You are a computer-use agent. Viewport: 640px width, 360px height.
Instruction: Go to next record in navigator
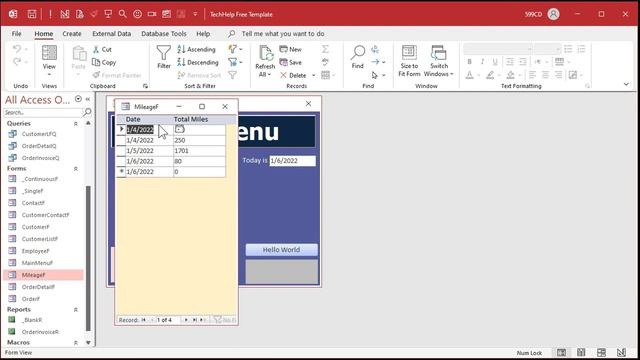(186, 320)
